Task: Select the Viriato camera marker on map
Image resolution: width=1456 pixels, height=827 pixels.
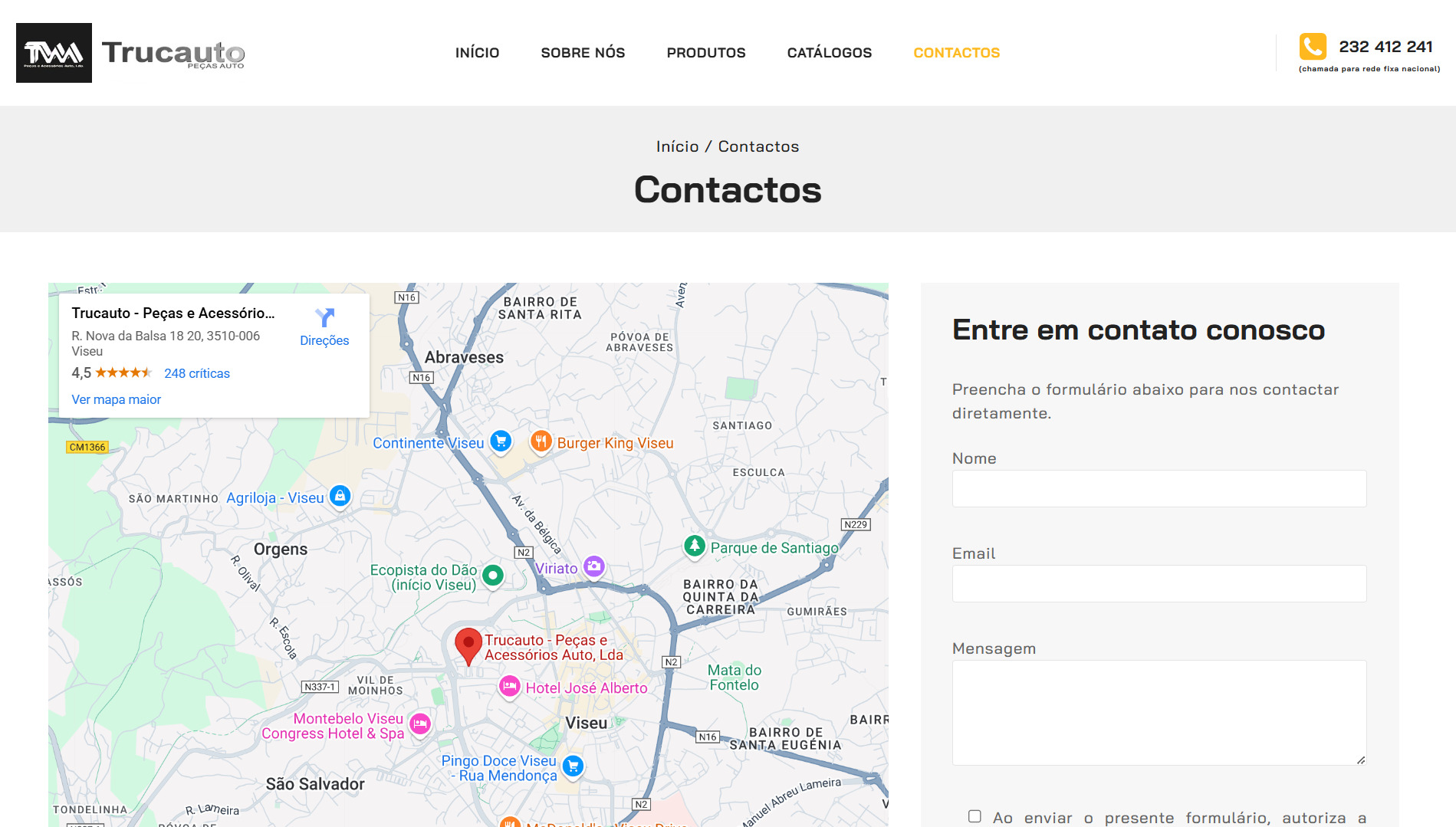Action: pos(593,566)
